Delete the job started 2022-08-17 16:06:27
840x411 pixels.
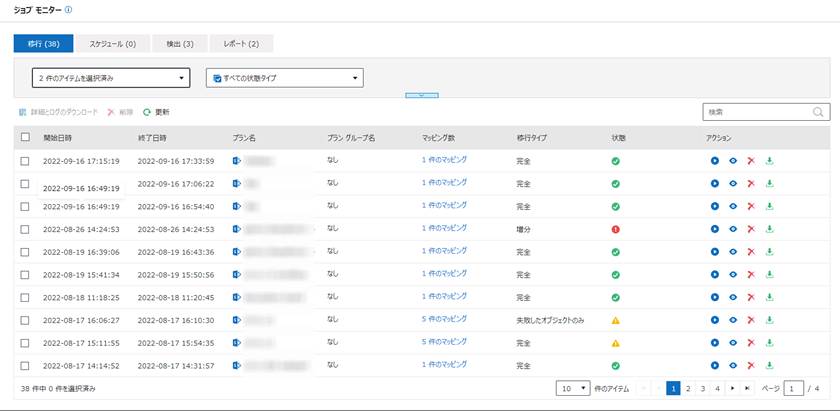coord(751,320)
